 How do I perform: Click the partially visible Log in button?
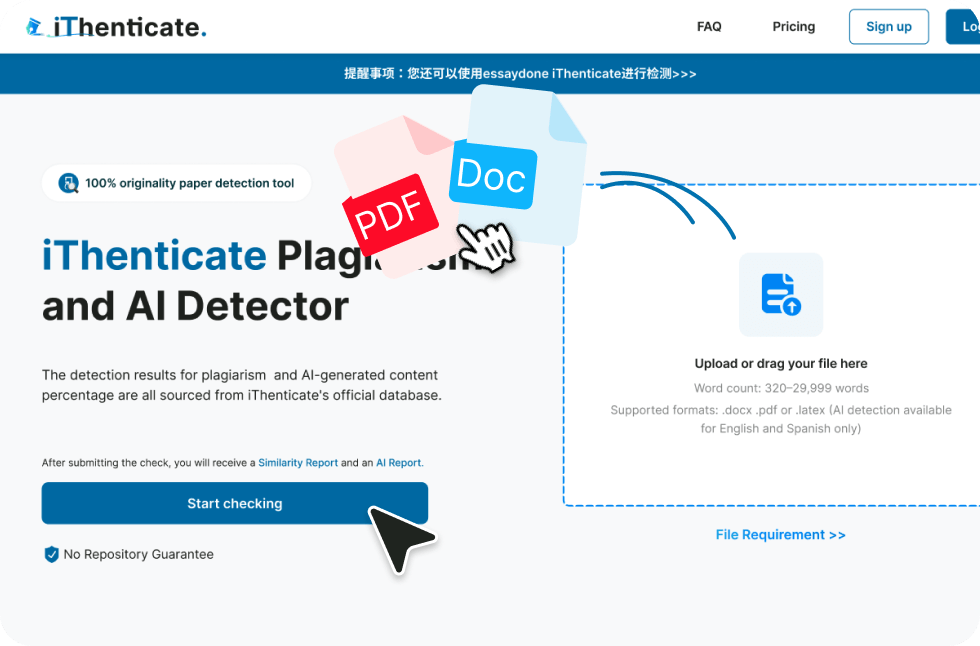963,26
